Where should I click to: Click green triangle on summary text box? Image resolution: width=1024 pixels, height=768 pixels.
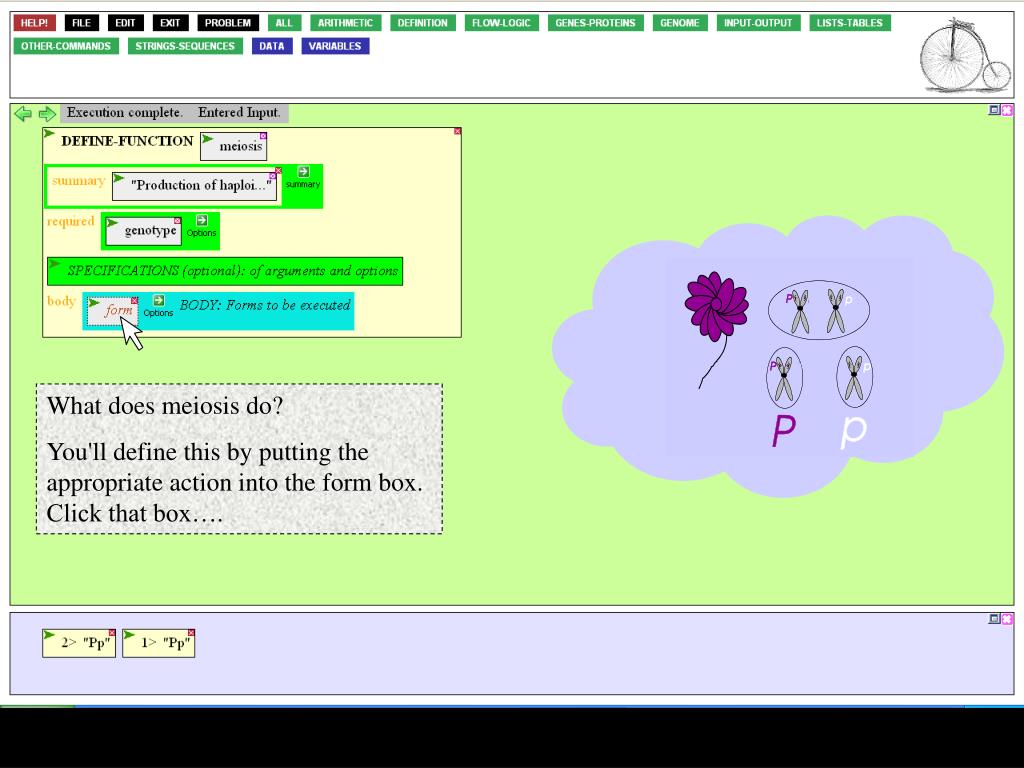pyautogui.click(x=119, y=178)
